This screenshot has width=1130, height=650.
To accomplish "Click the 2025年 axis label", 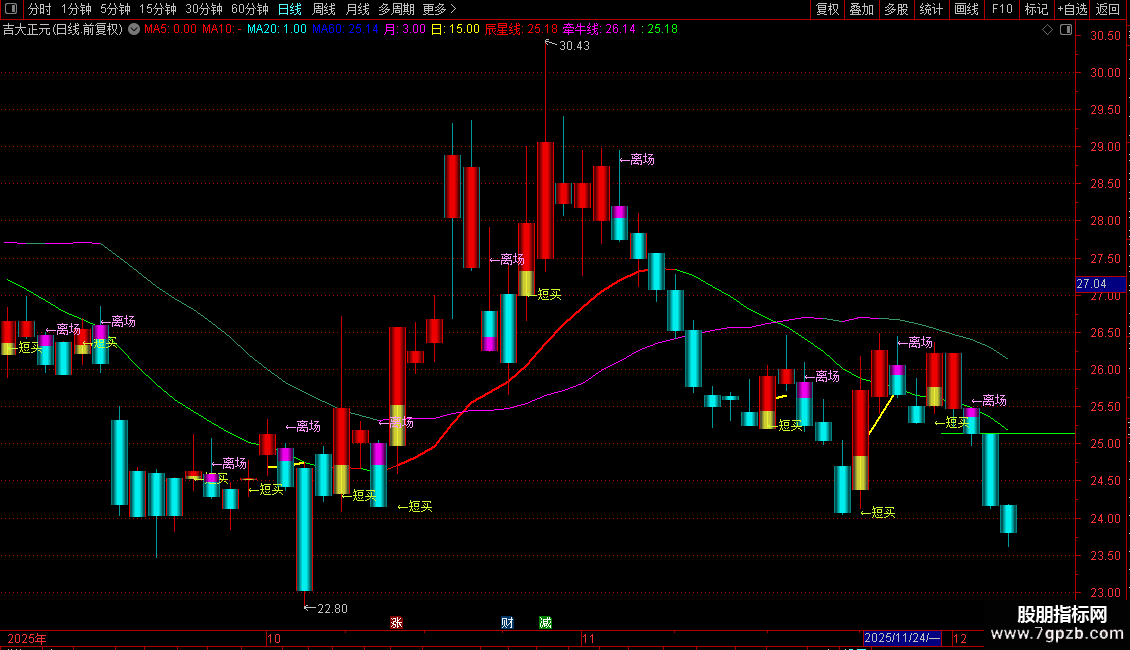I will pos(27,638).
